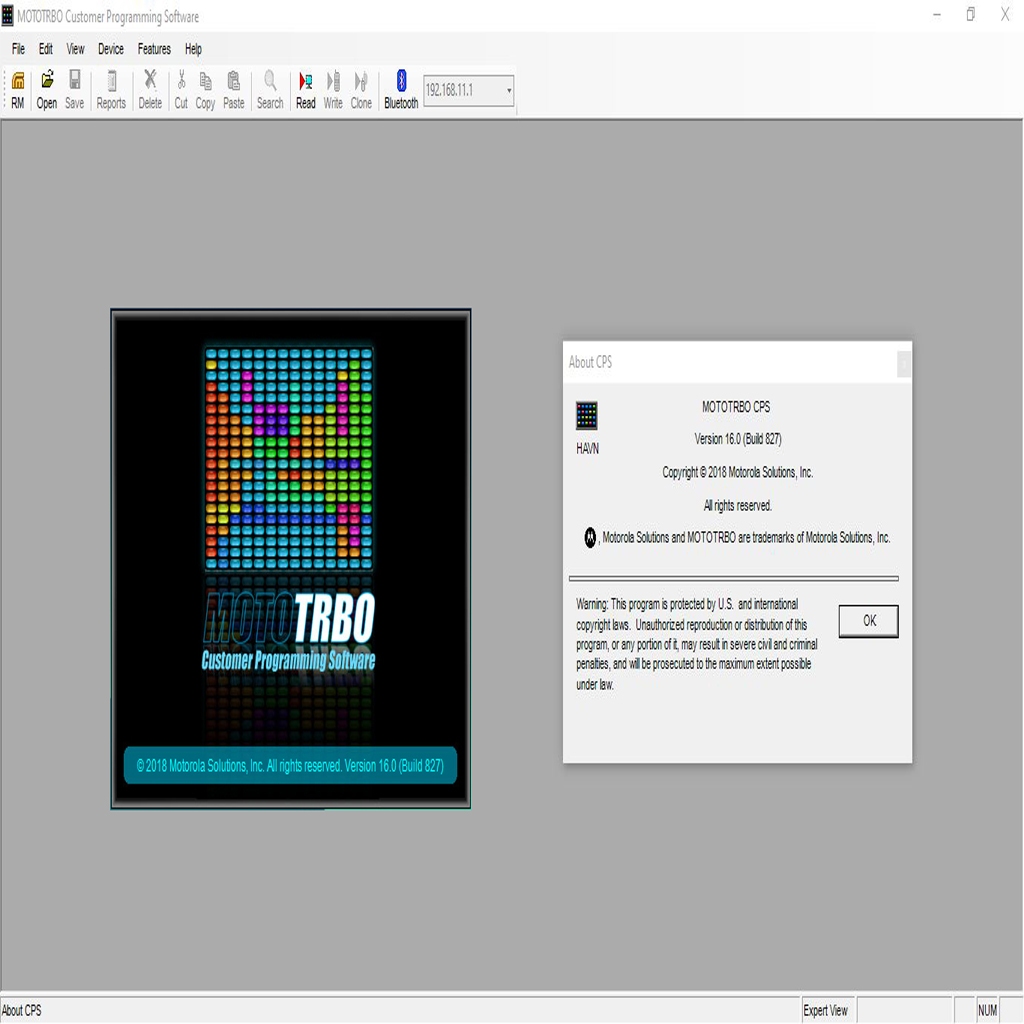Viewport: 1024px width, 1024px height.
Task: Click the Bluetooth toolbar icon
Action: point(401,90)
